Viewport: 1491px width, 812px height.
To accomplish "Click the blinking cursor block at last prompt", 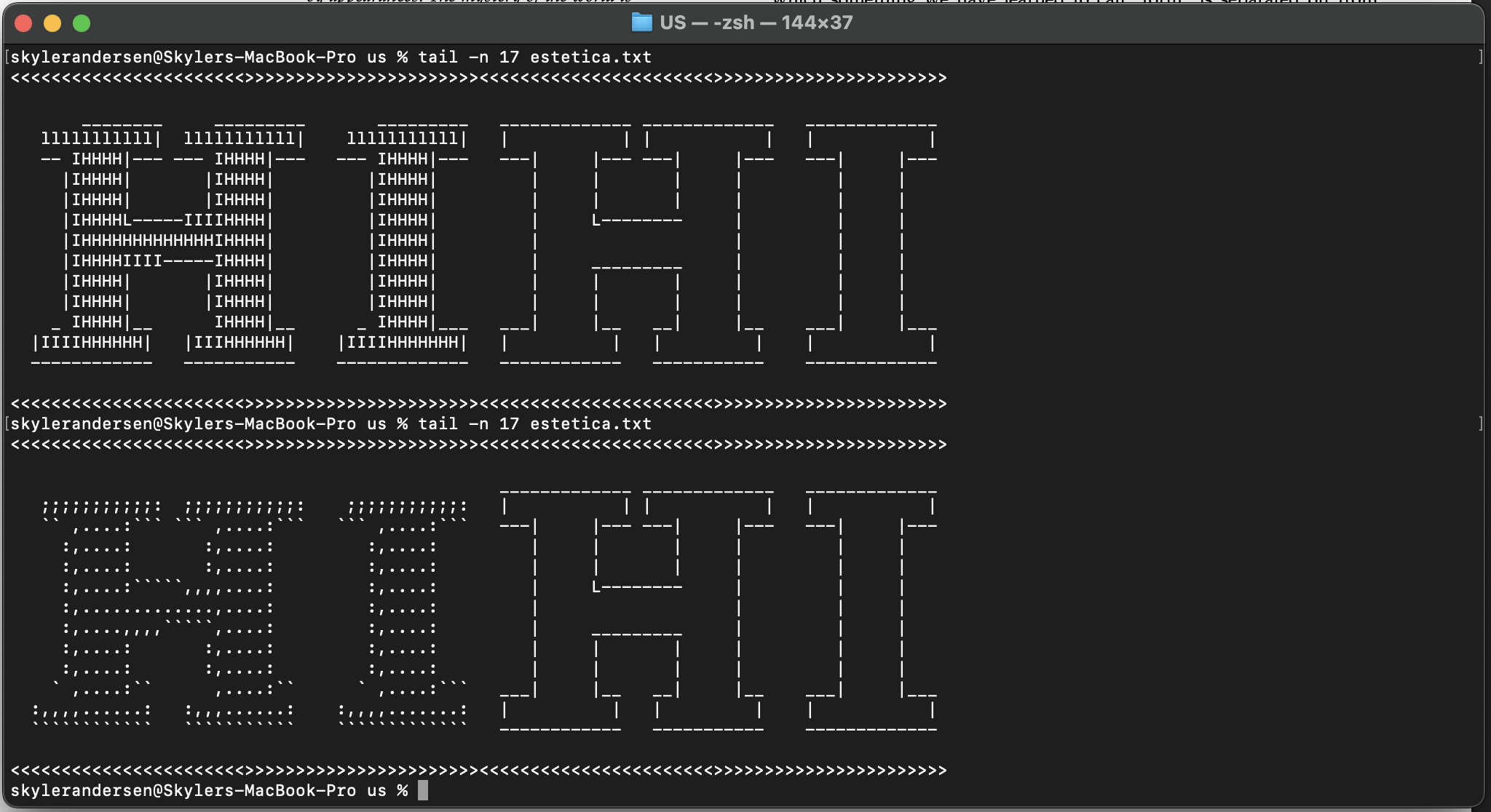I will [423, 790].
